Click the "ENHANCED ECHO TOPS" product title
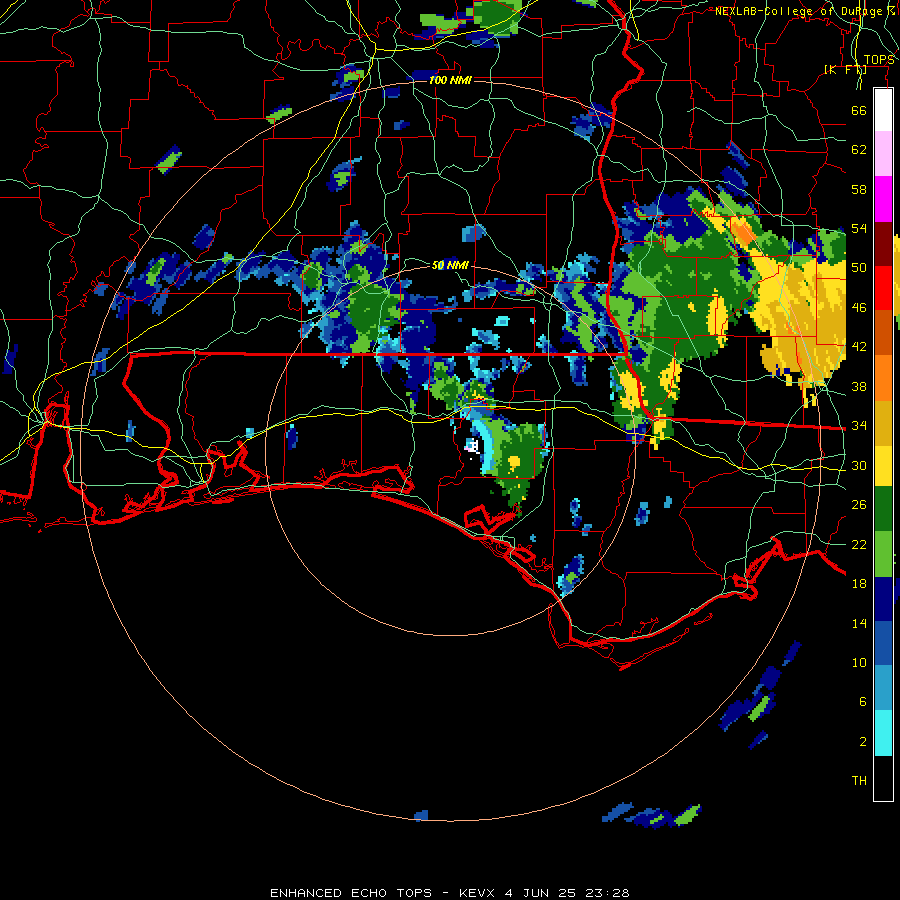 point(351,893)
